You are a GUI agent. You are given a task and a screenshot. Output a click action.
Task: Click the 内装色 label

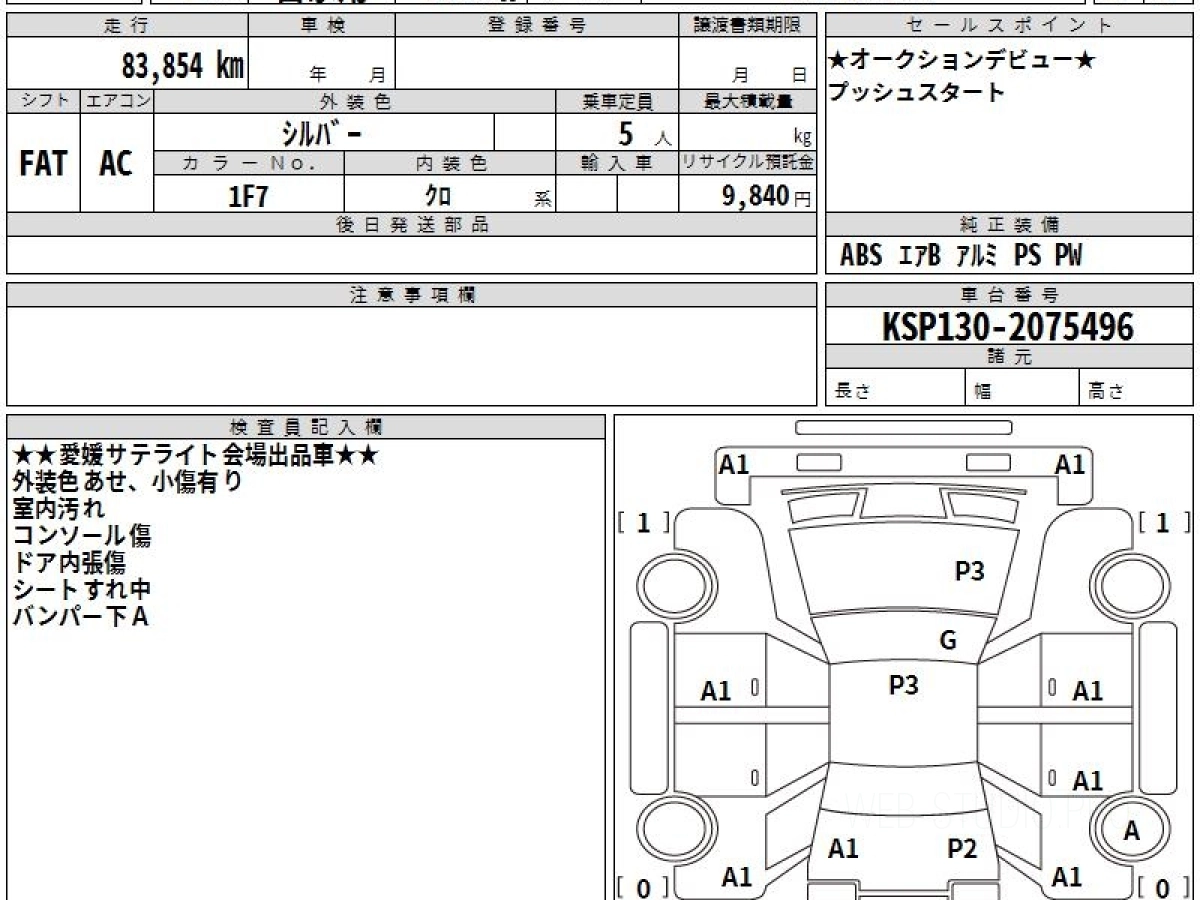(x=450, y=163)
